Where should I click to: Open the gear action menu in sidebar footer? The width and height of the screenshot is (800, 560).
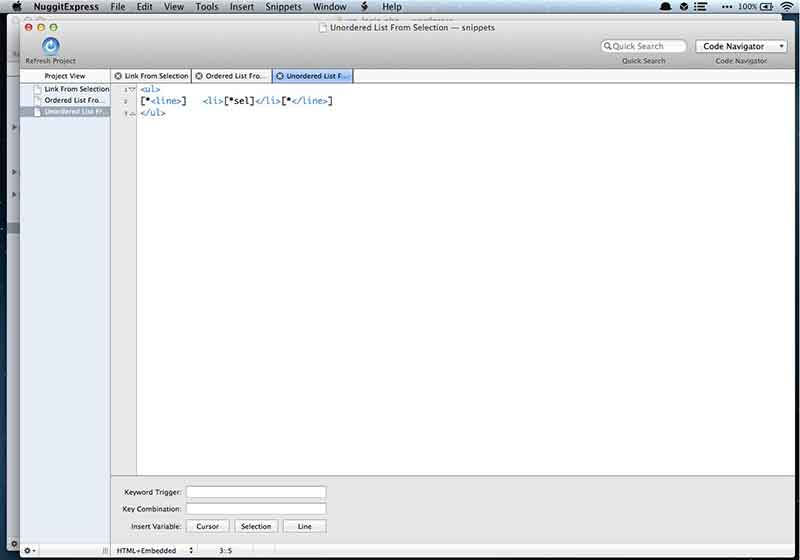[30, 550]
